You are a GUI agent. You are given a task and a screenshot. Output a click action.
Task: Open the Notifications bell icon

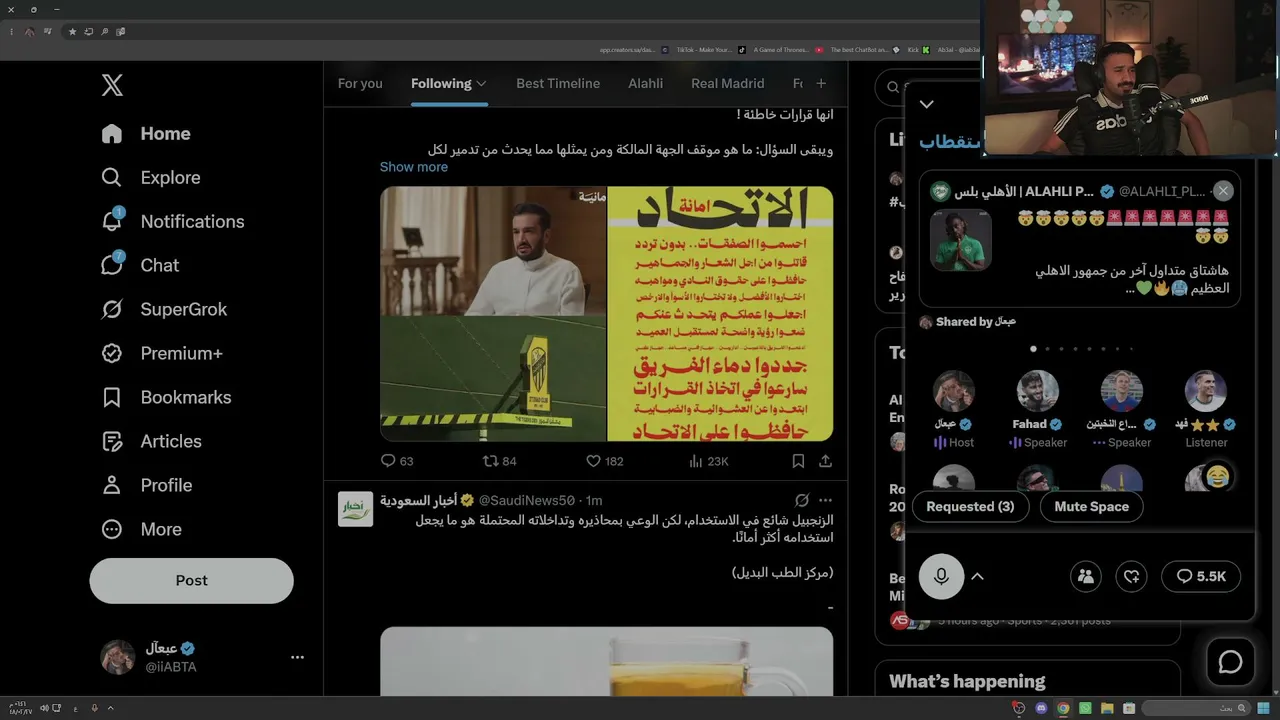(112, 221)
